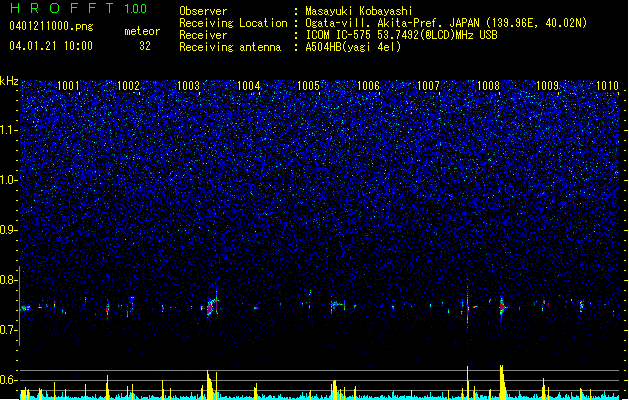Click the 1002 time marker
The height and width of the screenshot is (400, 629).
[128, 86]
